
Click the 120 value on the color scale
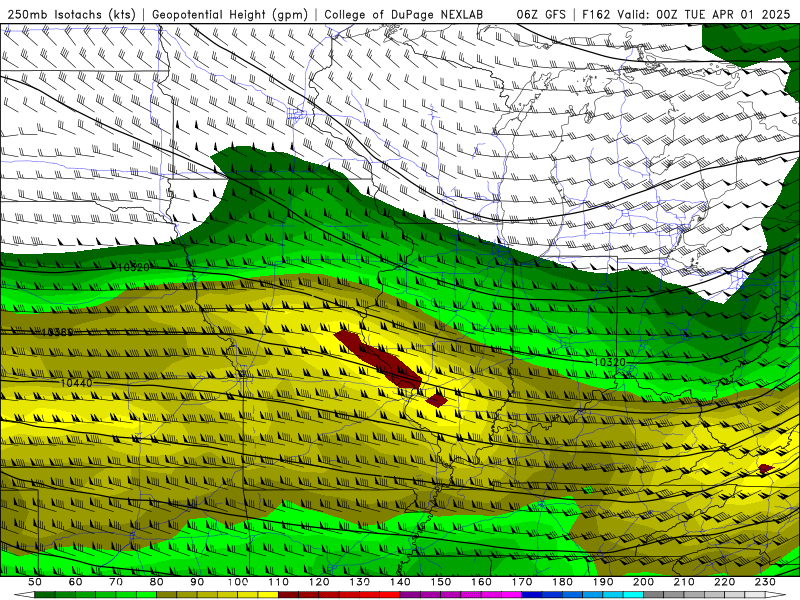pyautogui.click(x=319, y=582)
